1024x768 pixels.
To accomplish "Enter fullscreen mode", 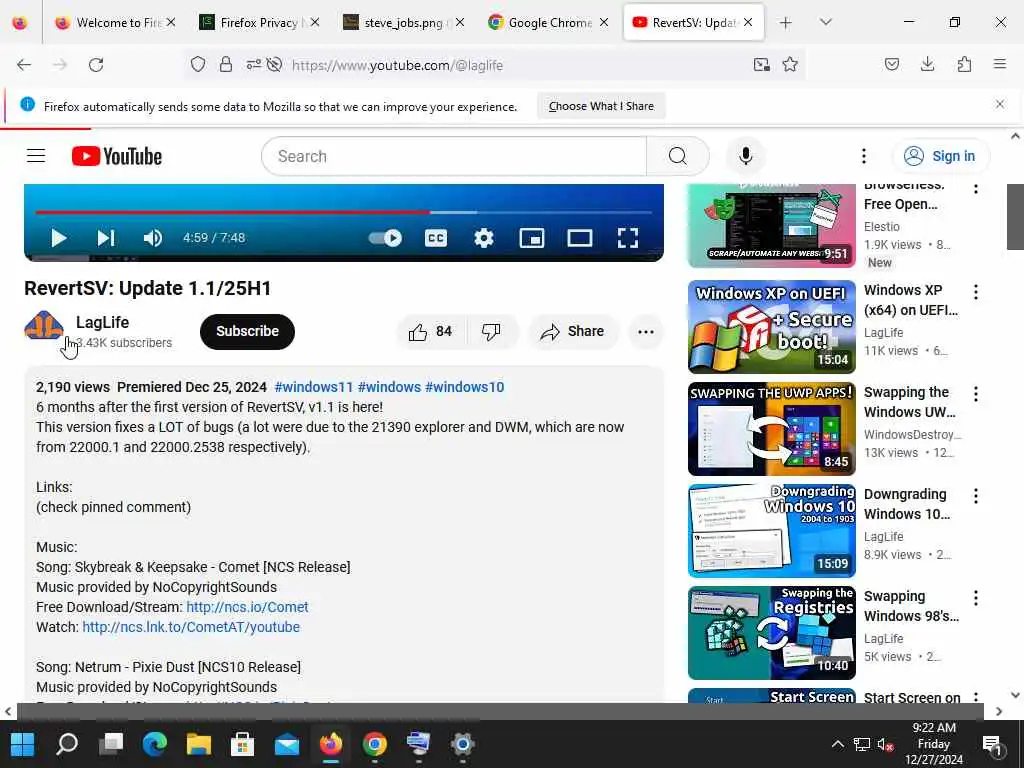I will pos(628,238).
